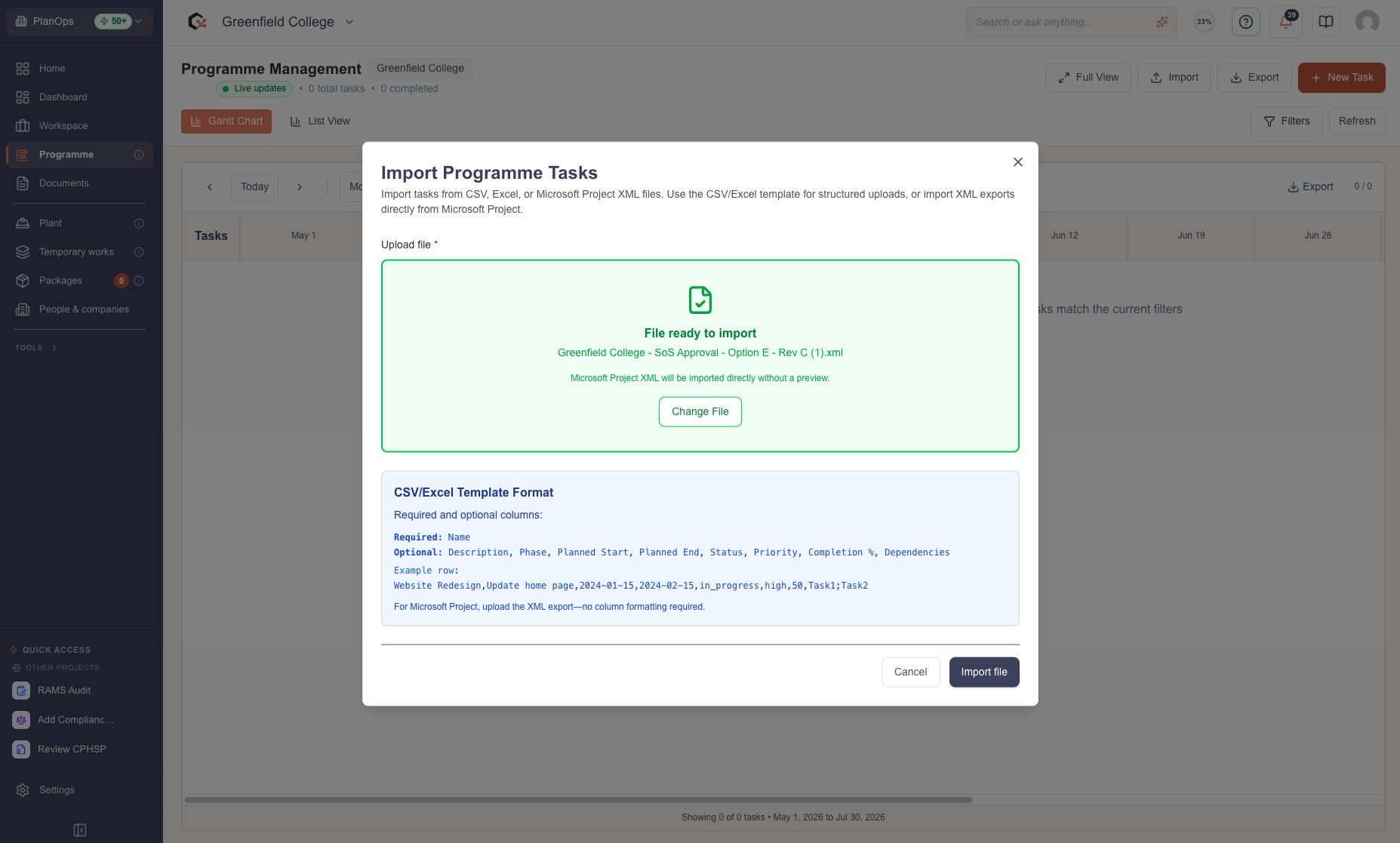Open the RAMS Audit quick access
The width and height of the screenshot is (1400, 843).
pyautogui.click(x=79, y=690)
